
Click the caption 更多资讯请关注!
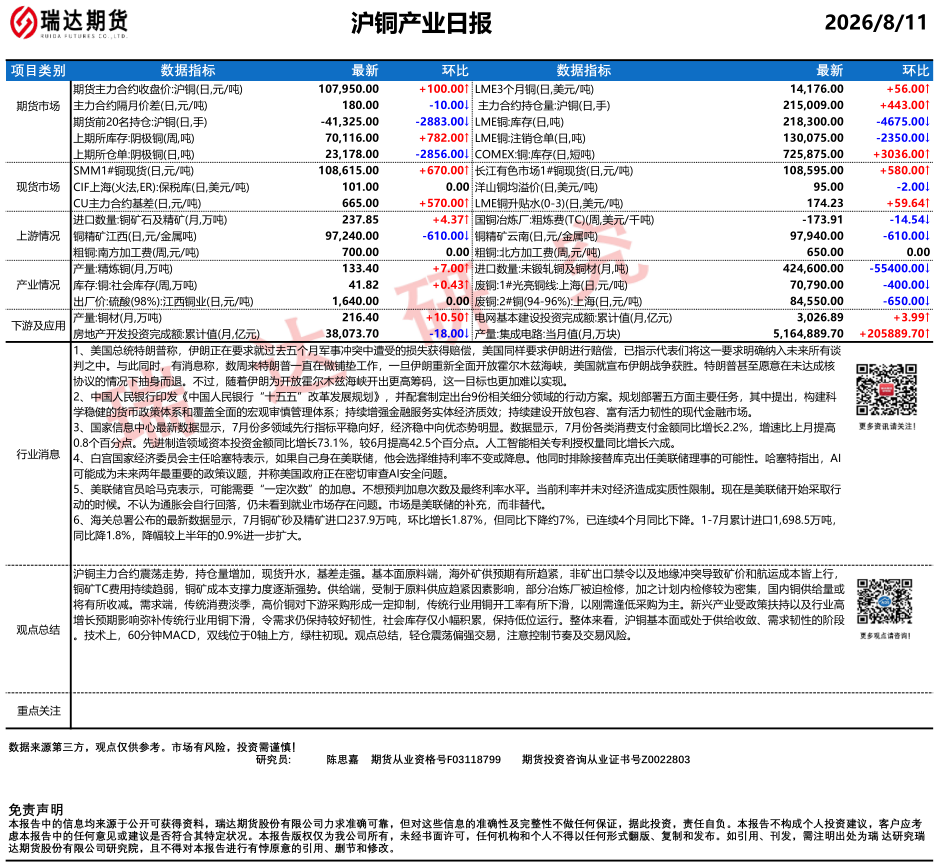pos(887,426)
